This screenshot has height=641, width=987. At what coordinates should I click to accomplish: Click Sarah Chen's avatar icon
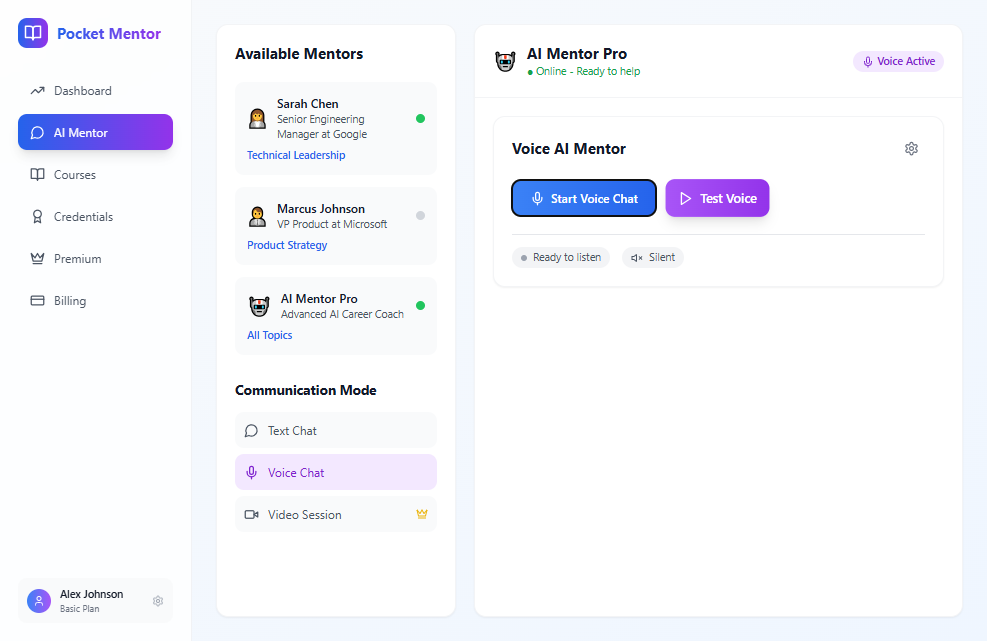click(257, 118)
